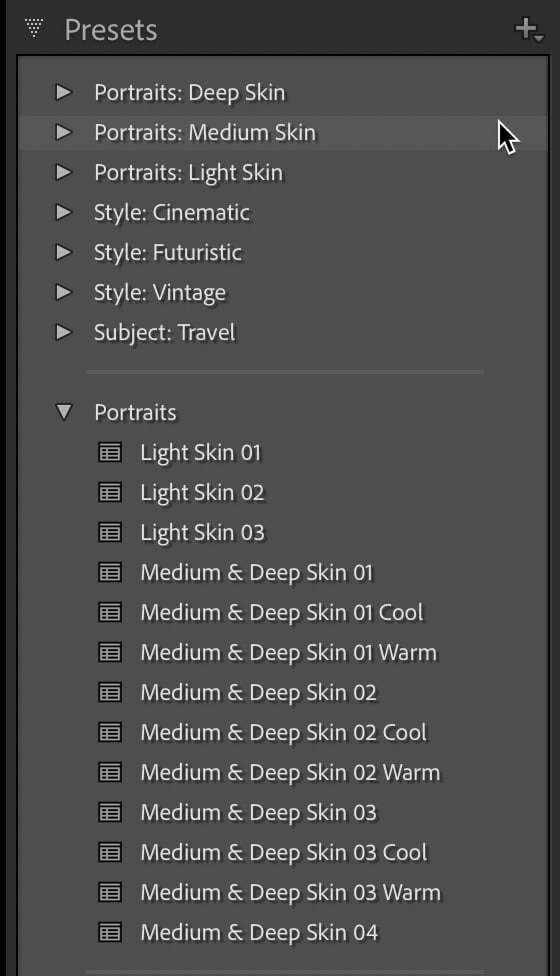Expand the Style: Cinematic group
This screenshot has height=976, width=560.
pyautogui.click(x=63, y=212)
